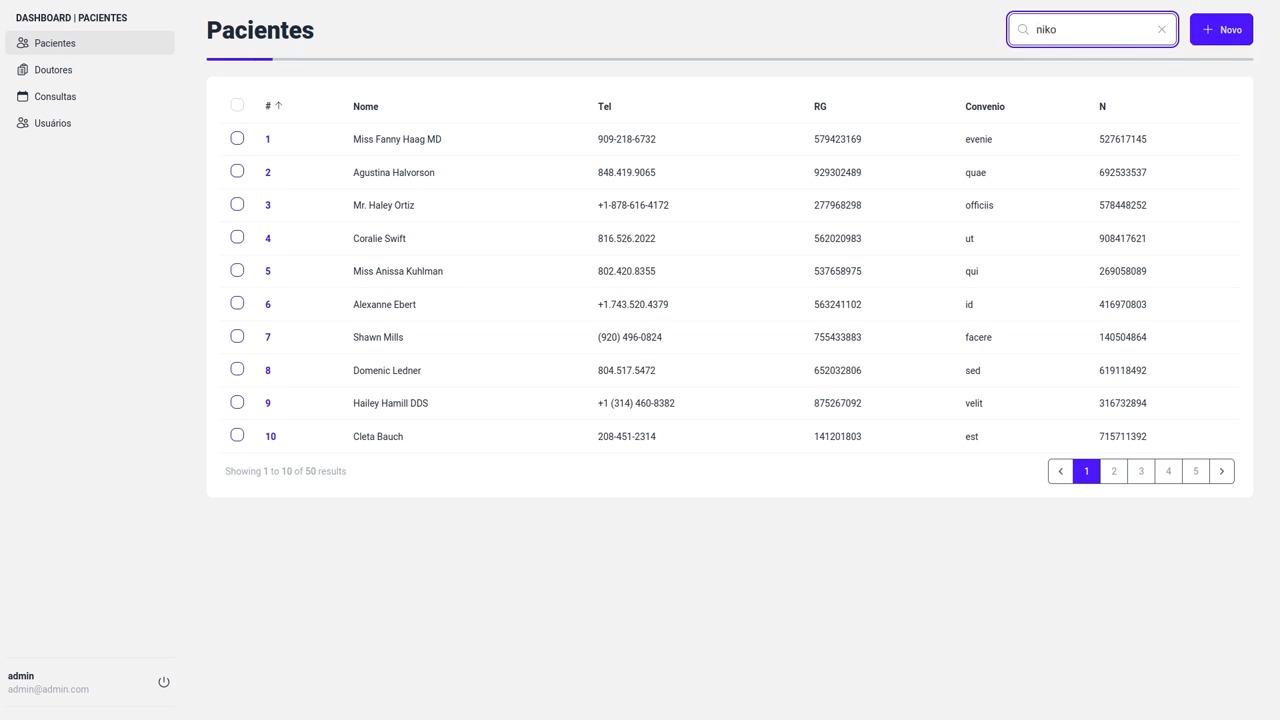The height and width of the screenshot is (720, 1280).
Task: Click the power logout icon
Action: 164,682
